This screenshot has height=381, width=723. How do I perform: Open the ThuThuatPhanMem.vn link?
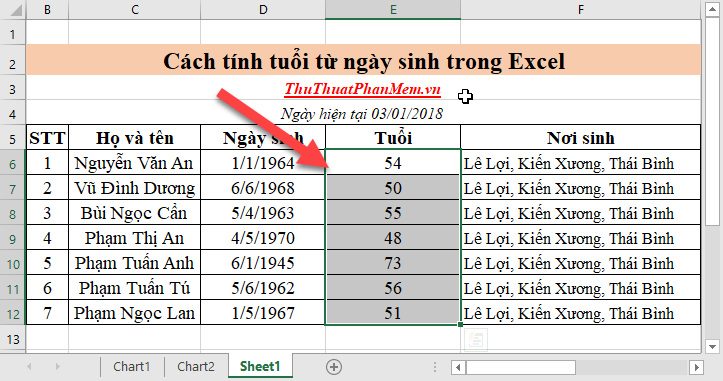[x=362, y=89]
